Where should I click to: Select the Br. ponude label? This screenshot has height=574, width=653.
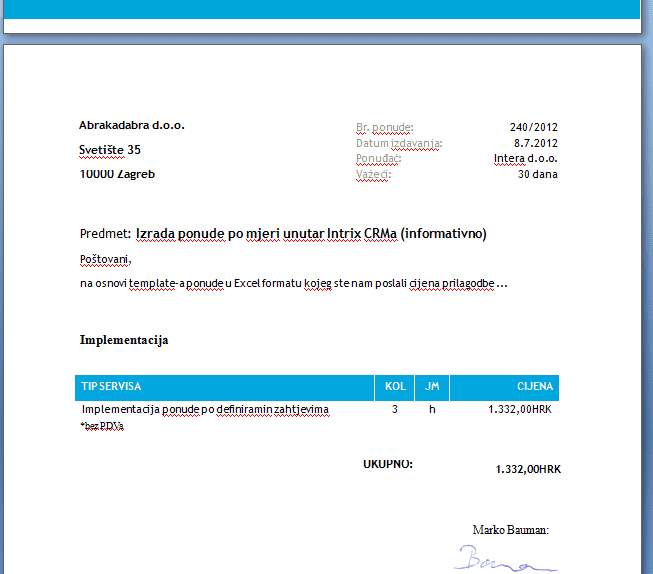(x=384, y=127)
